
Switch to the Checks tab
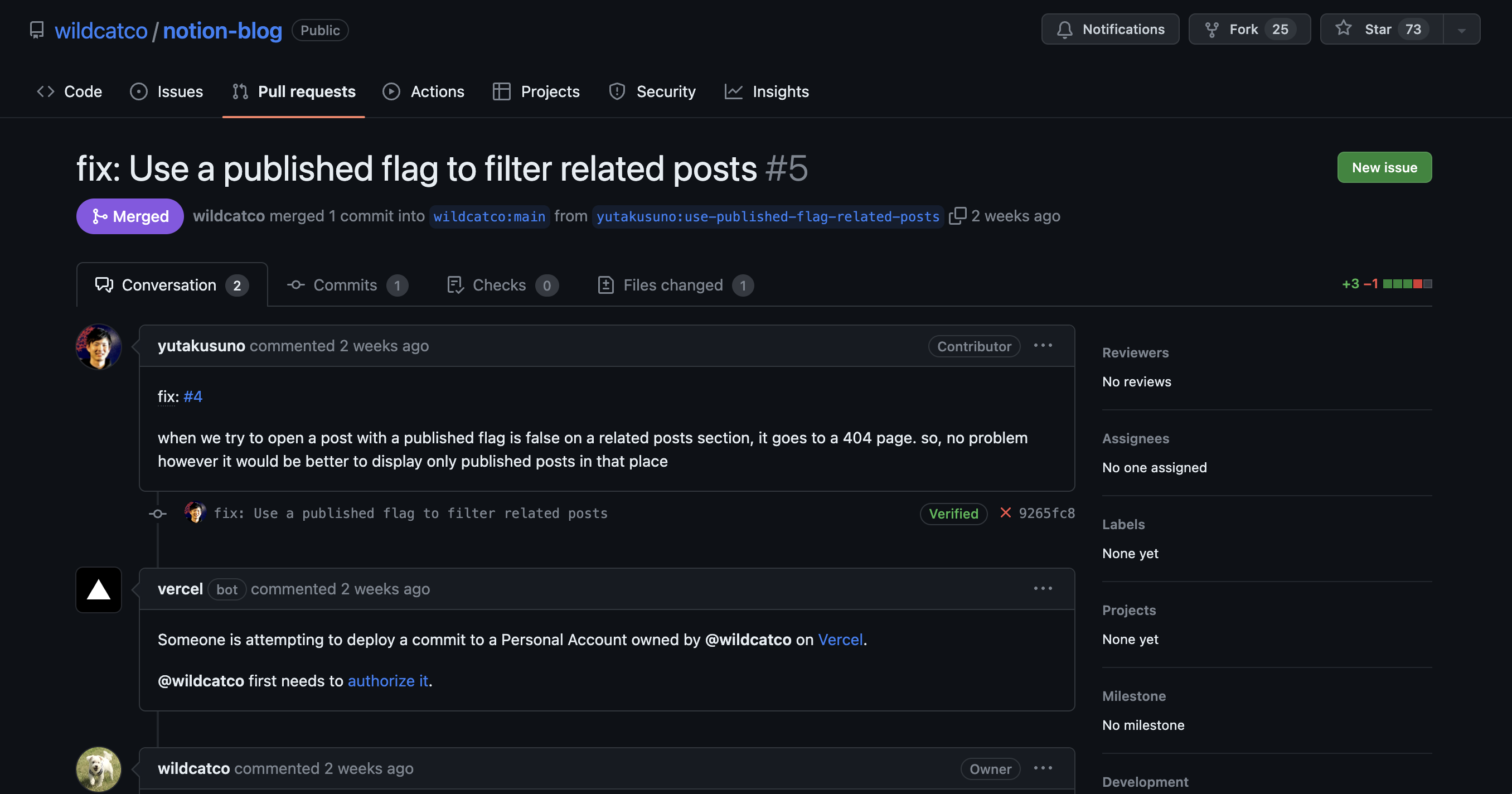tap(502, 285)
